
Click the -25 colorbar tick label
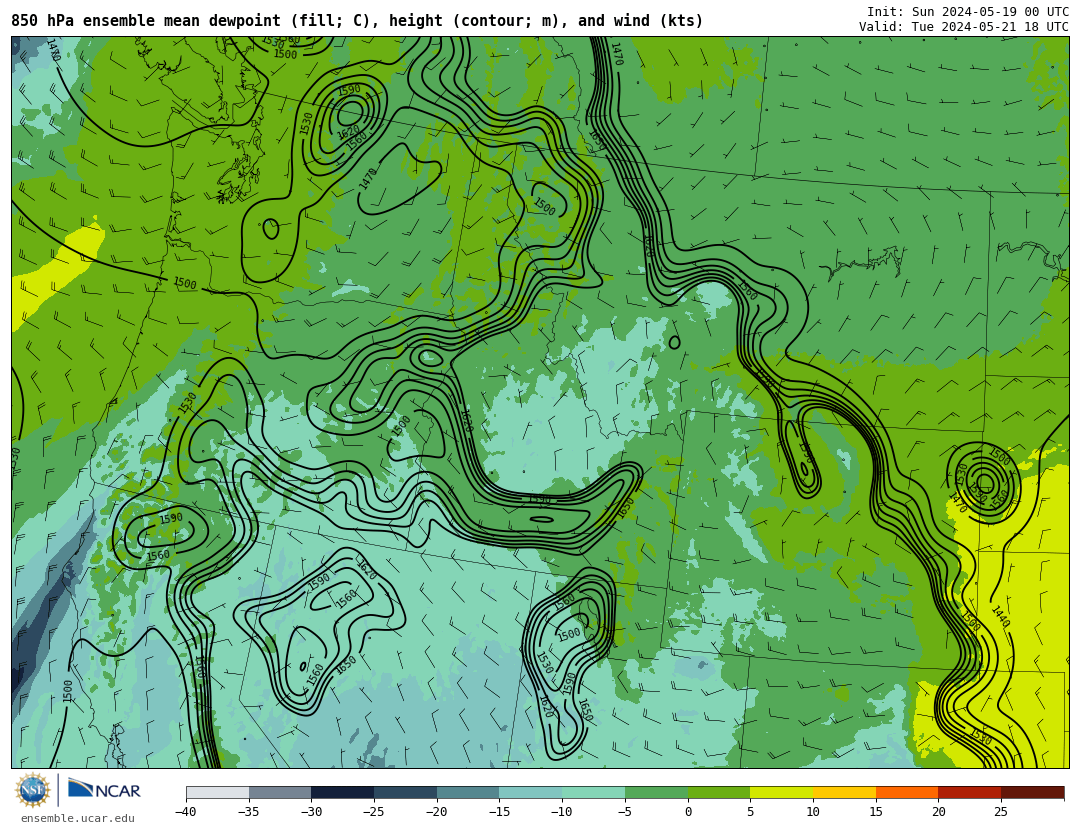(x=373, y=812)
